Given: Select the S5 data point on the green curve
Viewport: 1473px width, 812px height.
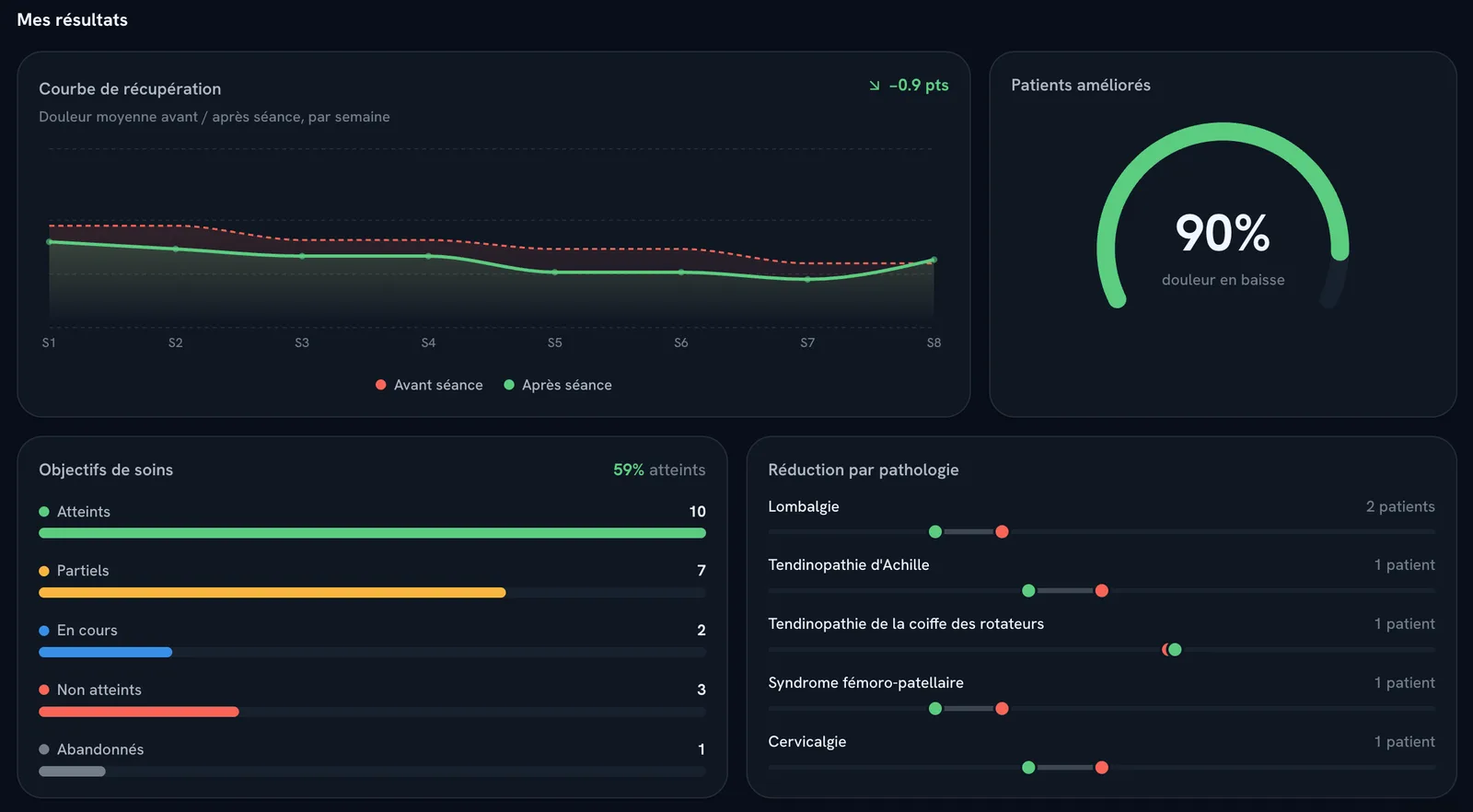Looking at the screenshot, I should pyautogui.click(x=554, y=273).
